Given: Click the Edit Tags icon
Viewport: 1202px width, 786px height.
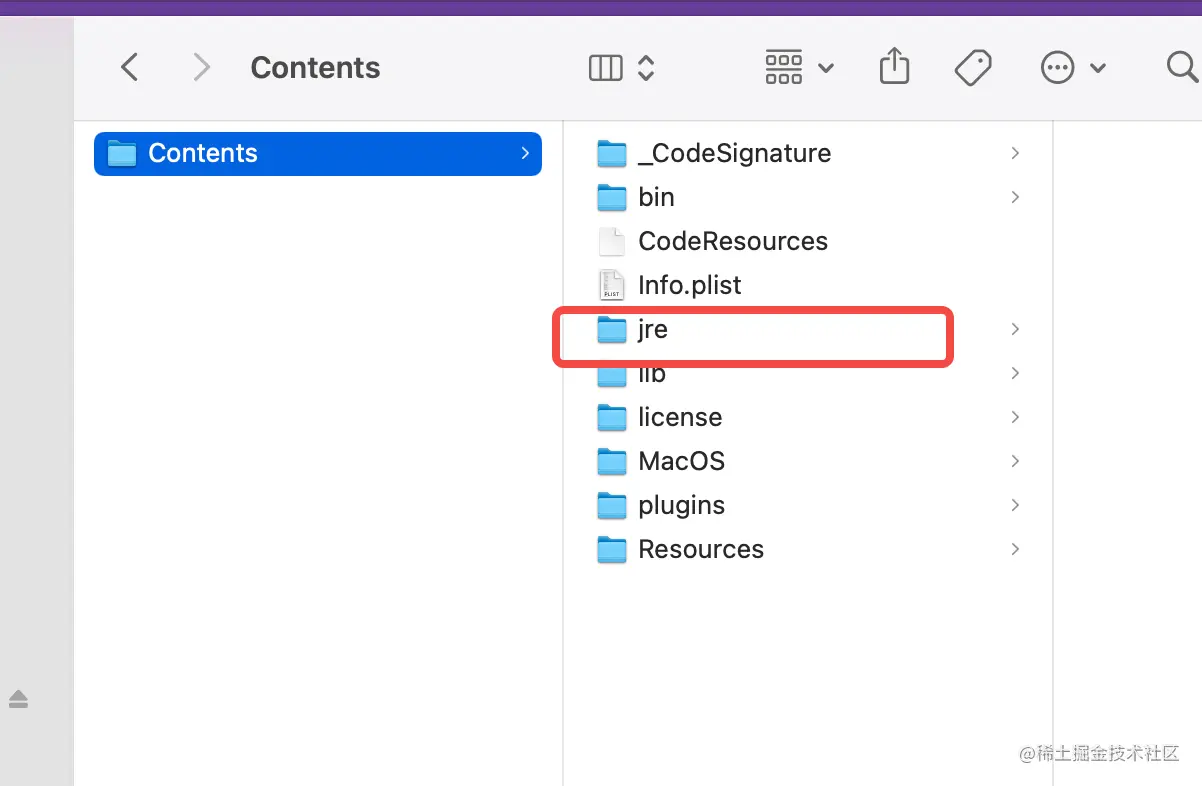Looking at the screenshot, I should click(972, 67).
